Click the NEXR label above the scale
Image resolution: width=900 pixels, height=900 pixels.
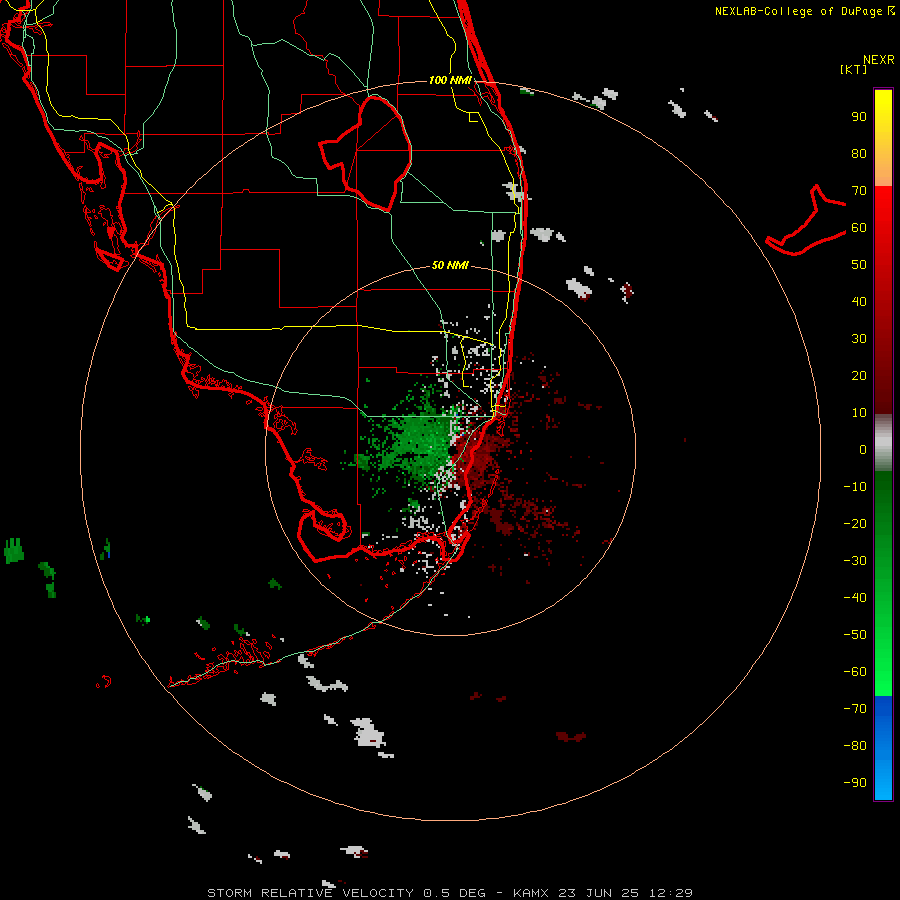879,60
